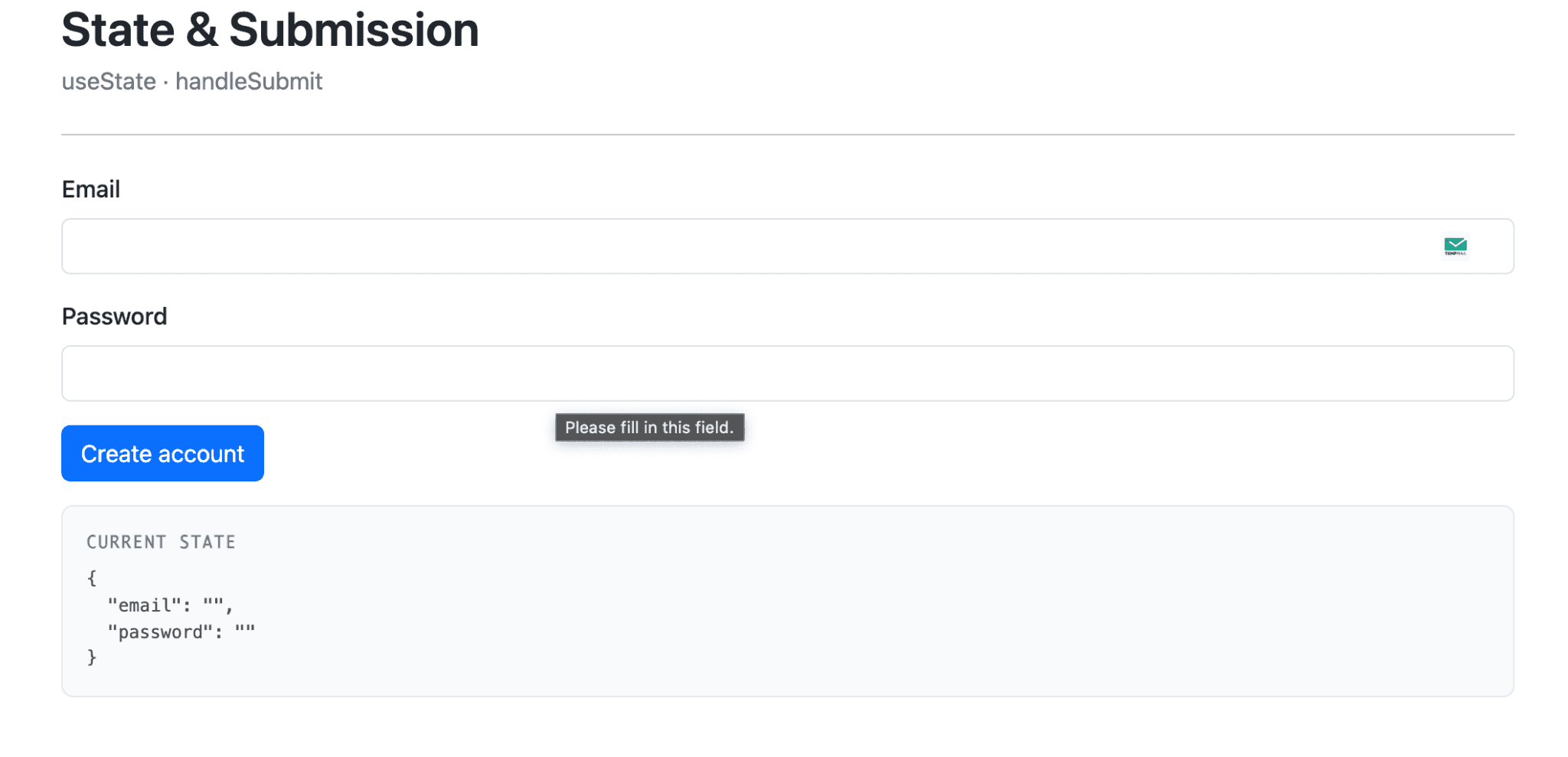Viewport: 1568px width, 757px height.
Task: Click the empty password value quotes
Action: tap(245, 630)
